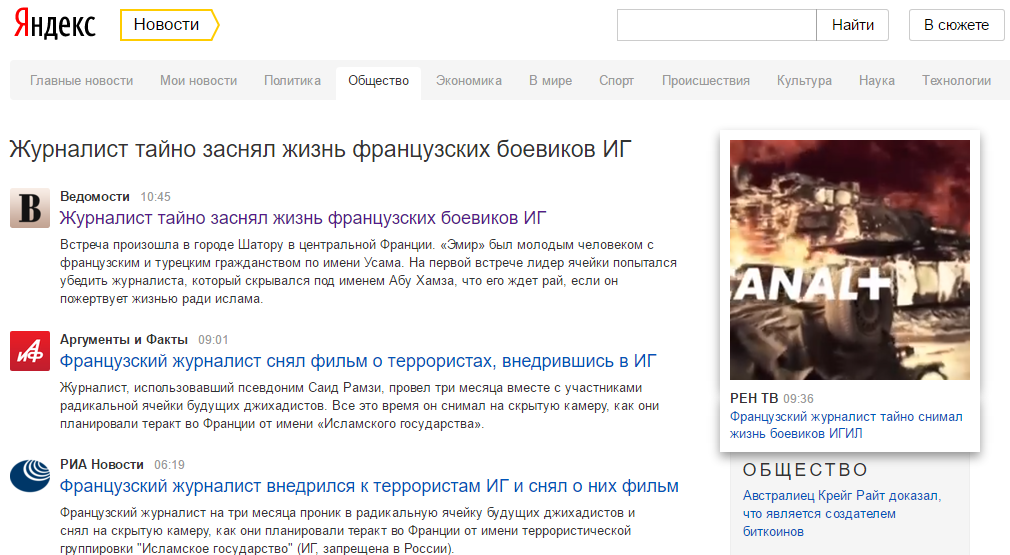Screen dimensions: 1010x555
Task: Open РИА Новости headline about терористам ИГ
Action: [x=369, y=487]
